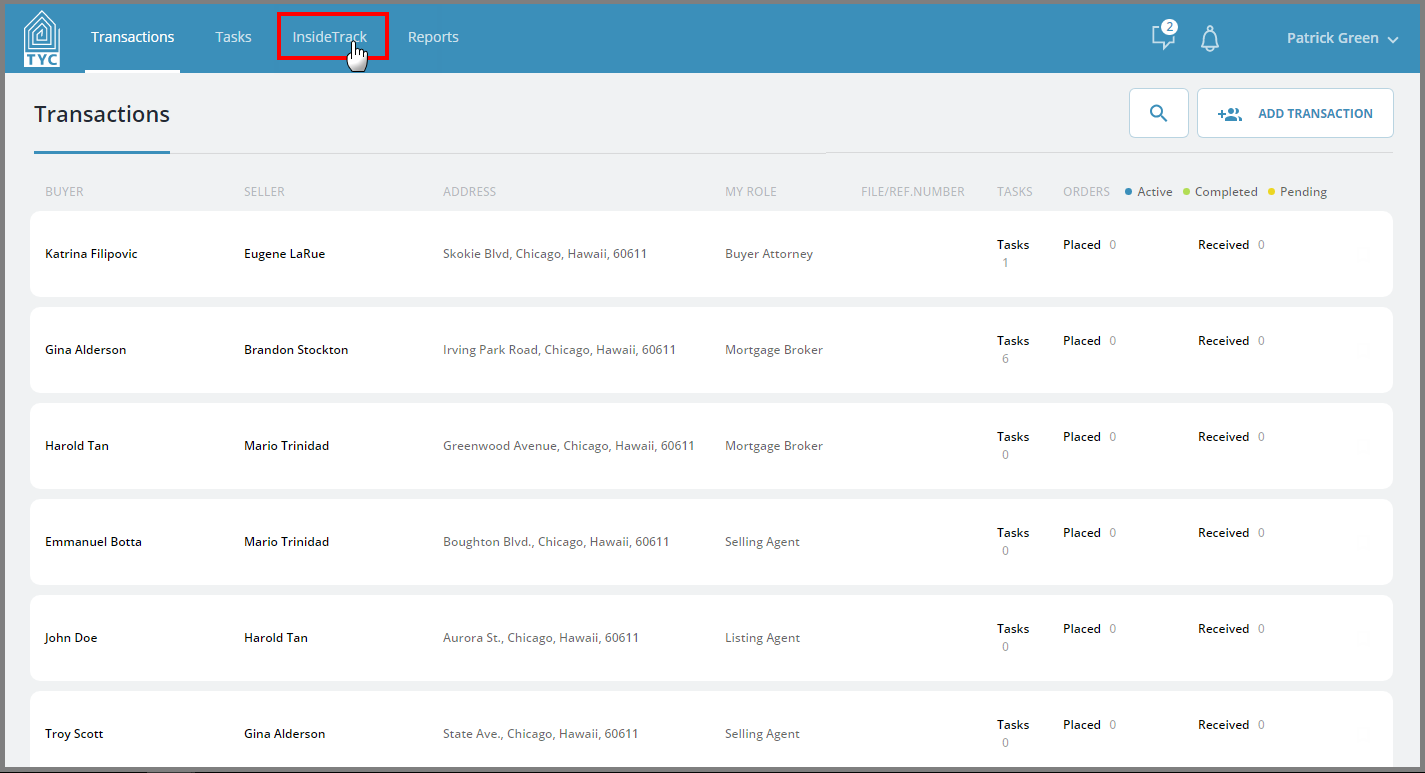
Task: Open the Tasks tab
Action: [x=233, y=37]
